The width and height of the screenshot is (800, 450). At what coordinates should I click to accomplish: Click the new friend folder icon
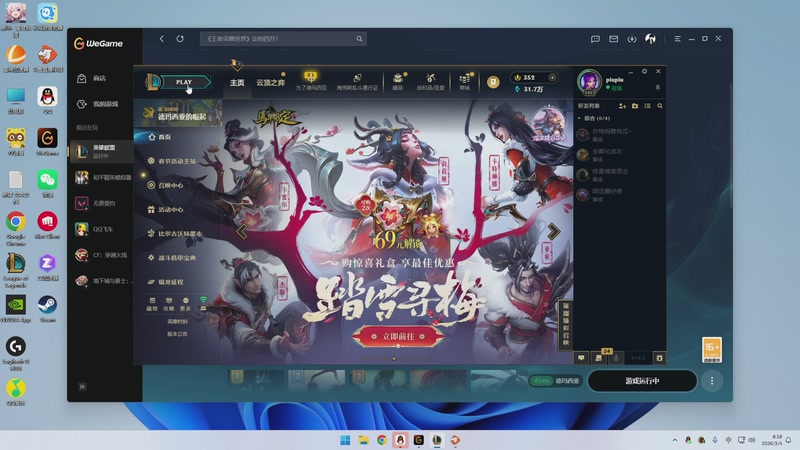tap(635, 106)
